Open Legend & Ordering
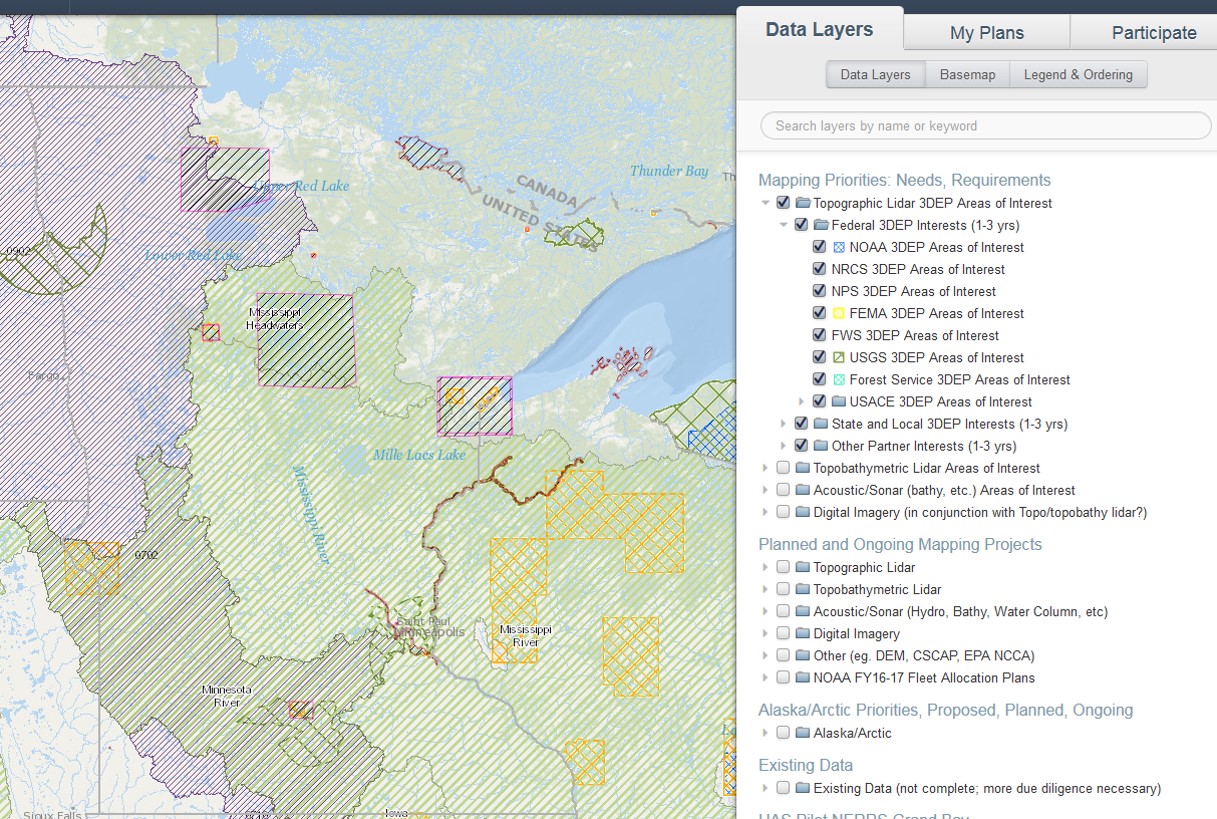 pyautogui.click(x=1078, y=74)
